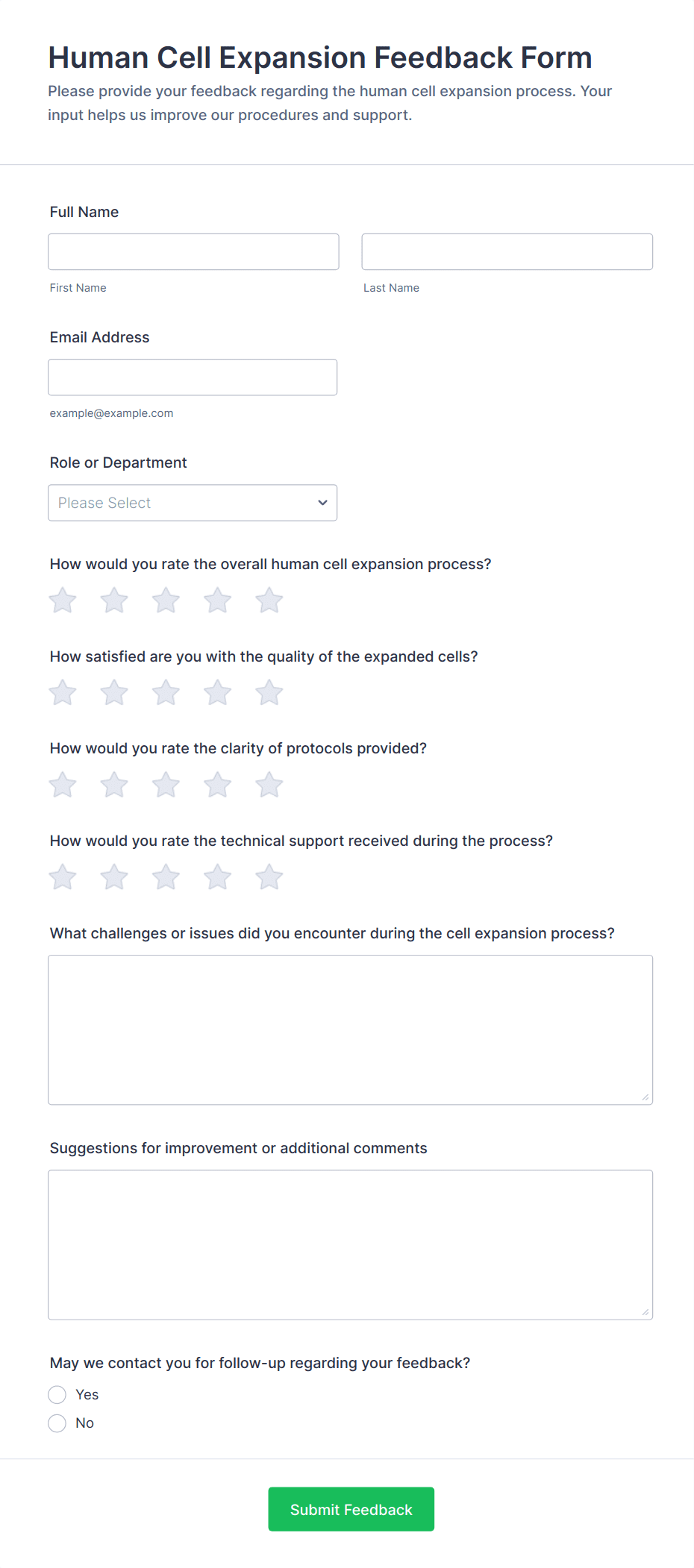
Task: Click the challenges or issues text area
Action: pos(350,1029)
